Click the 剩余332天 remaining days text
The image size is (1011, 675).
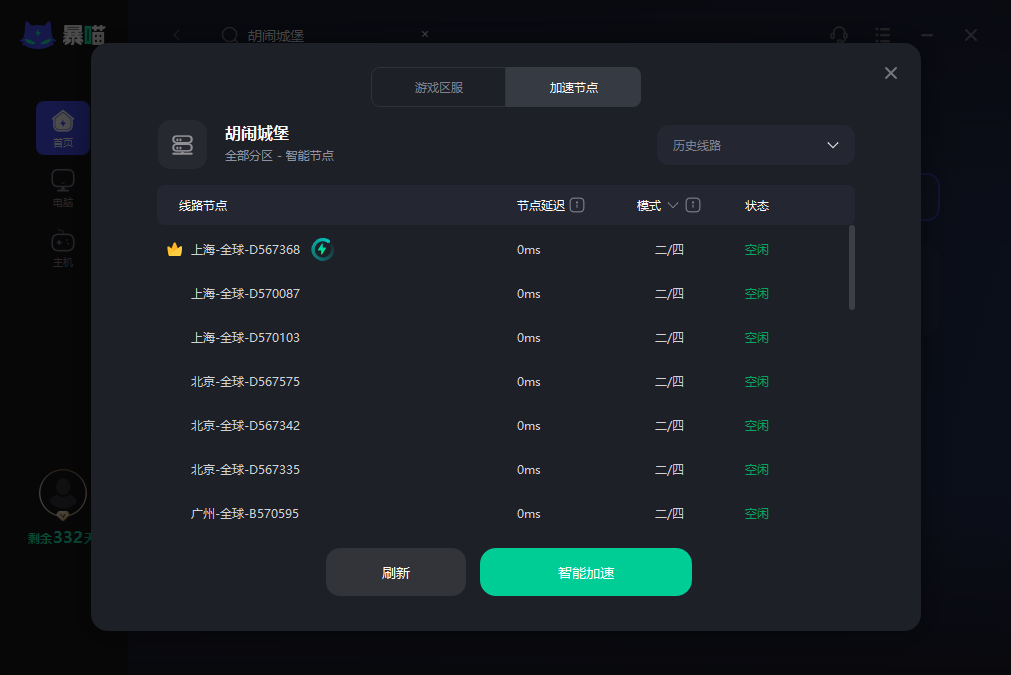pyautogui.click(x=59, y=538)
